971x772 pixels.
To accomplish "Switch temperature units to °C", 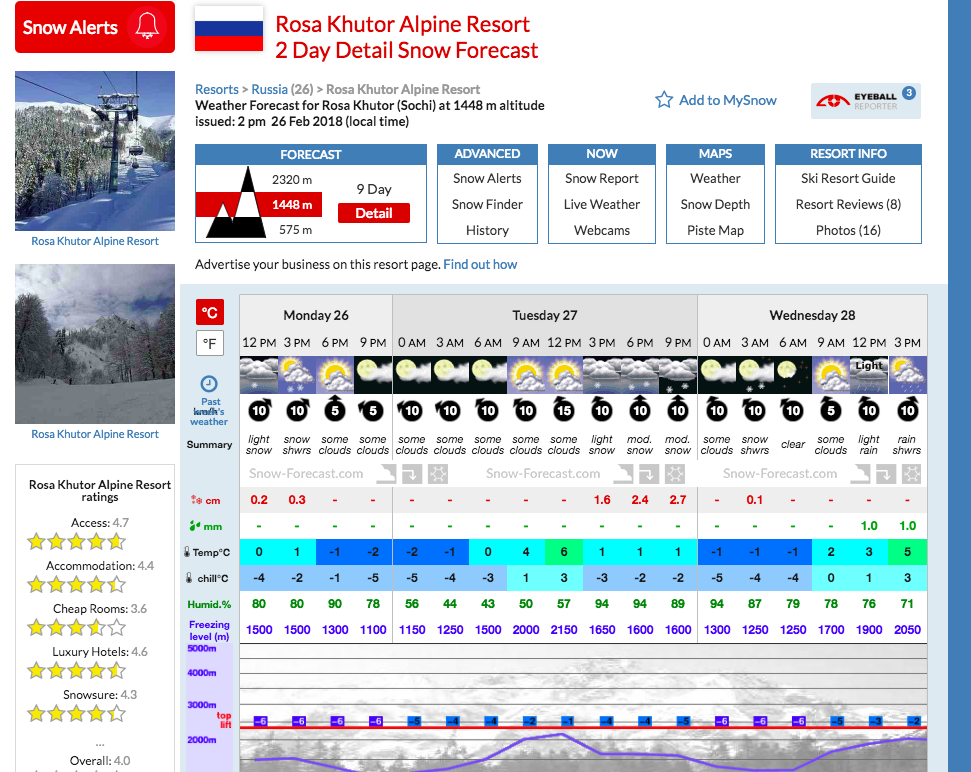I will tap(210, 312).
